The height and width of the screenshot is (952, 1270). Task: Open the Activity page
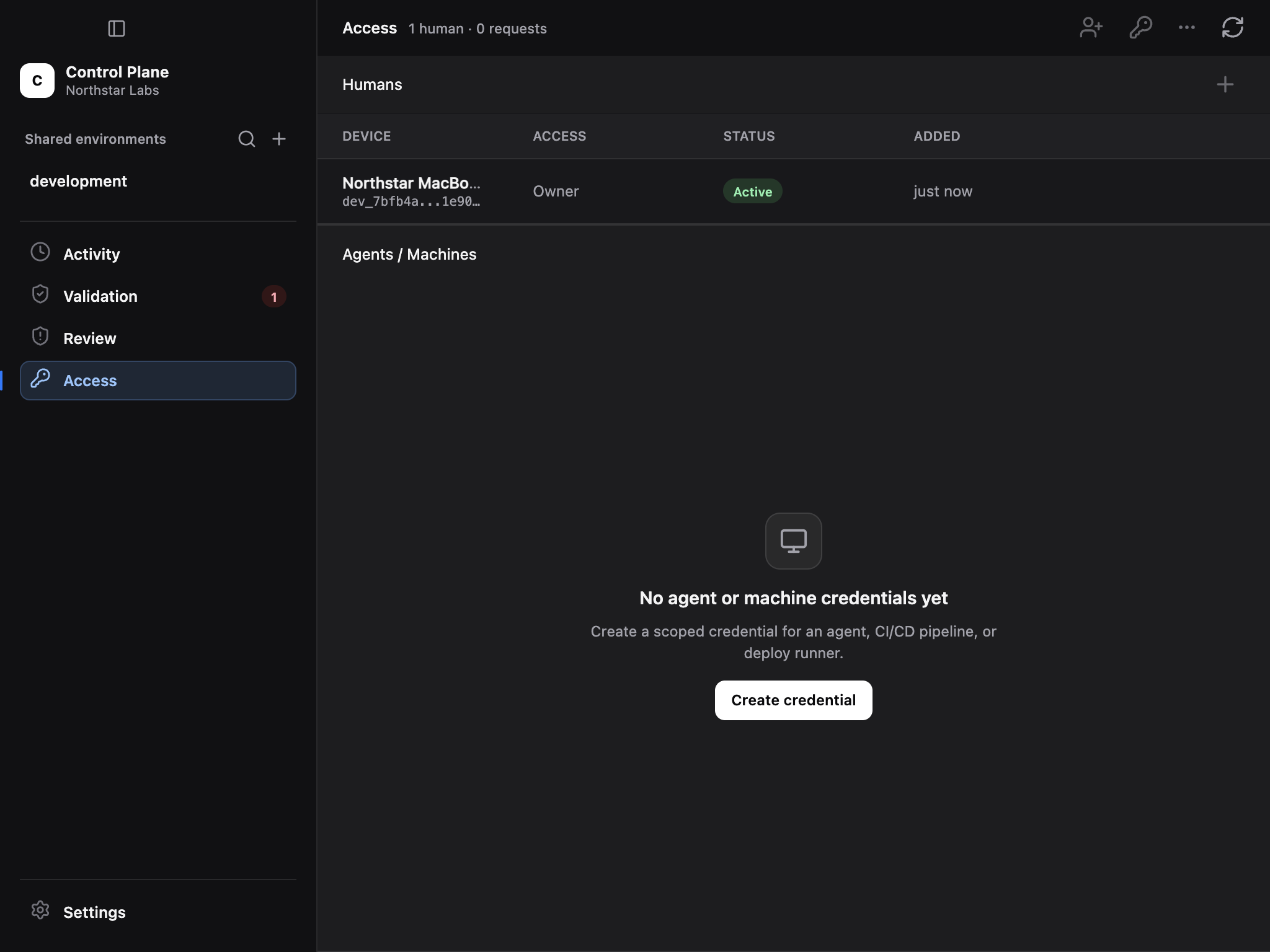(x=158, y=254)
